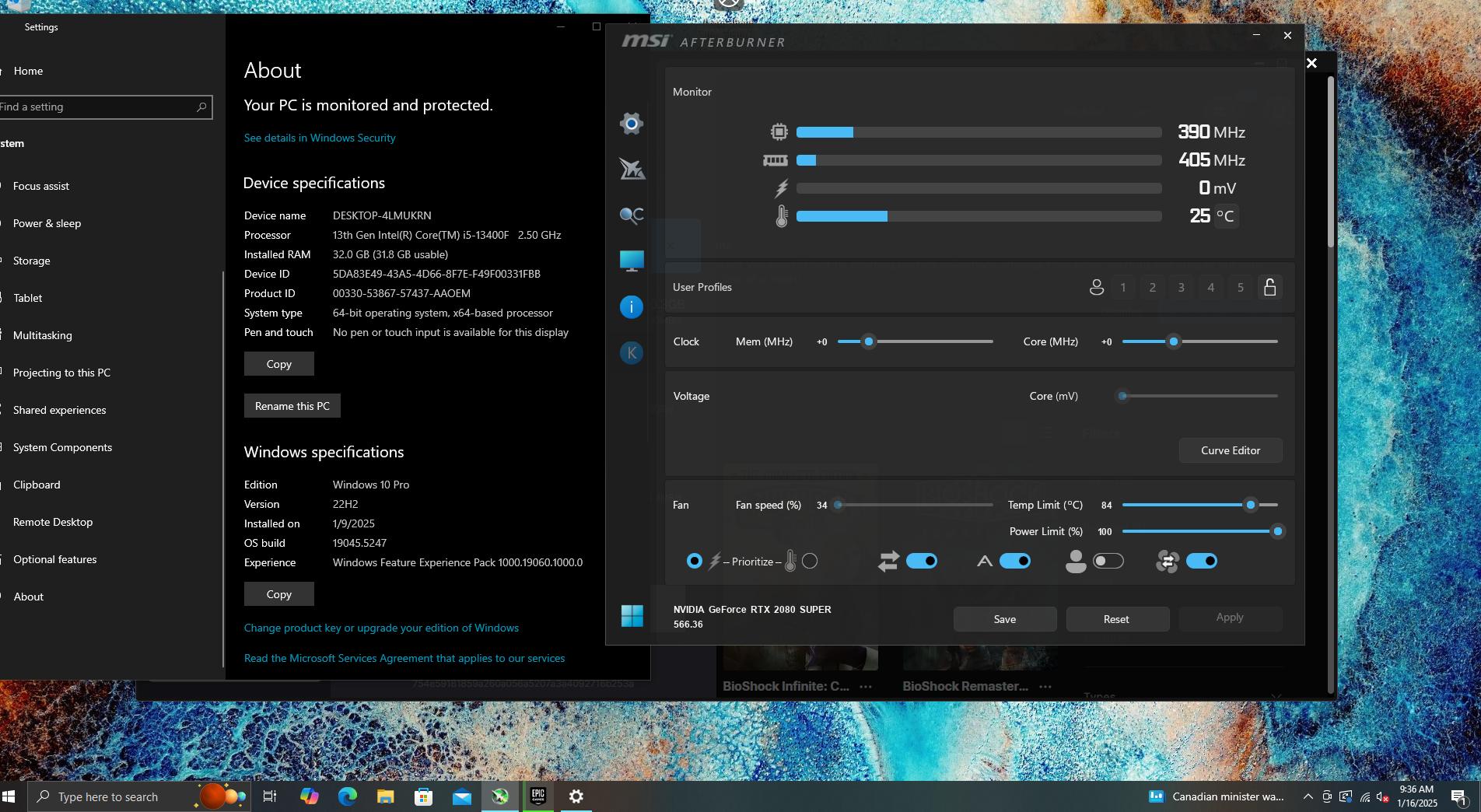Open Change product key or upgrade link
This screenshot has width=1481, height=812.
tap(381, 628)
